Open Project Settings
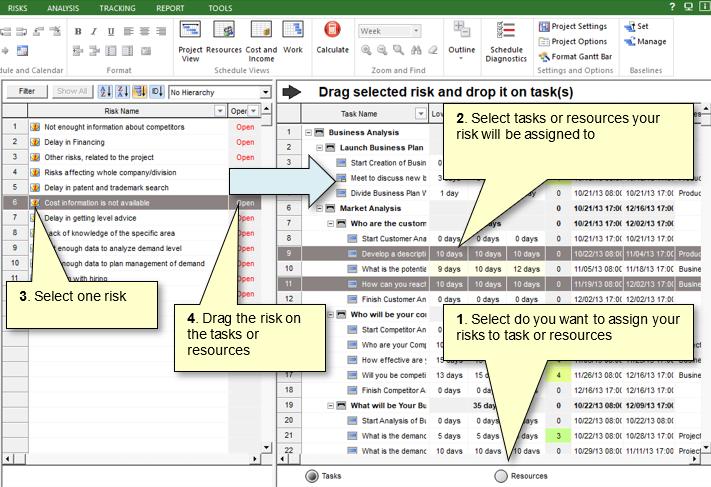The image size is (711, 487). tap(577, 26)
